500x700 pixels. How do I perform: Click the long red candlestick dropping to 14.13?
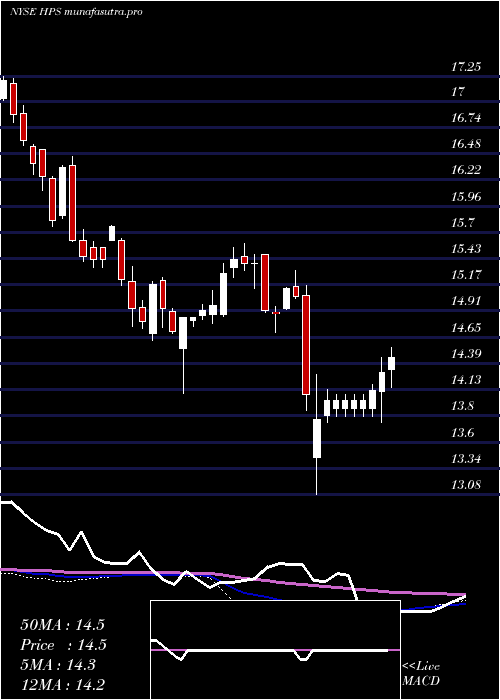point(306,345)
